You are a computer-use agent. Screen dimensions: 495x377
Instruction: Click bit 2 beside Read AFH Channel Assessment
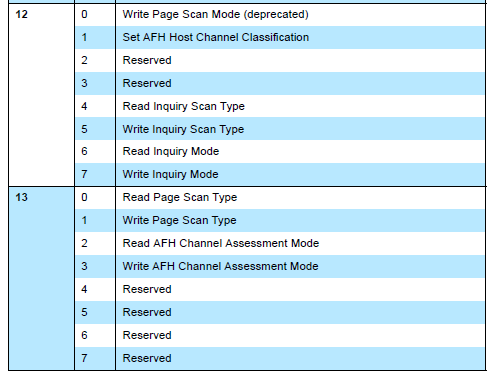pos(84,243)
